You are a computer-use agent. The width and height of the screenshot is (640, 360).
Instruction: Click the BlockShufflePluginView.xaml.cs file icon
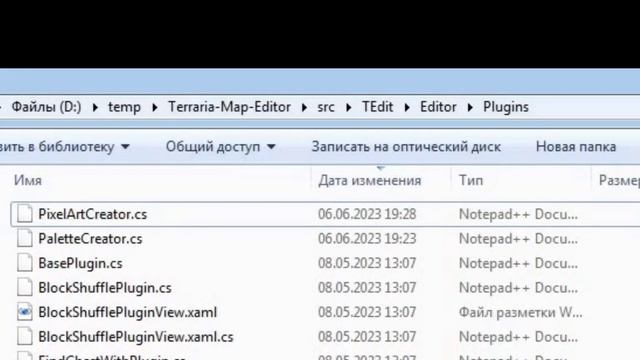[x=24, y=336]
